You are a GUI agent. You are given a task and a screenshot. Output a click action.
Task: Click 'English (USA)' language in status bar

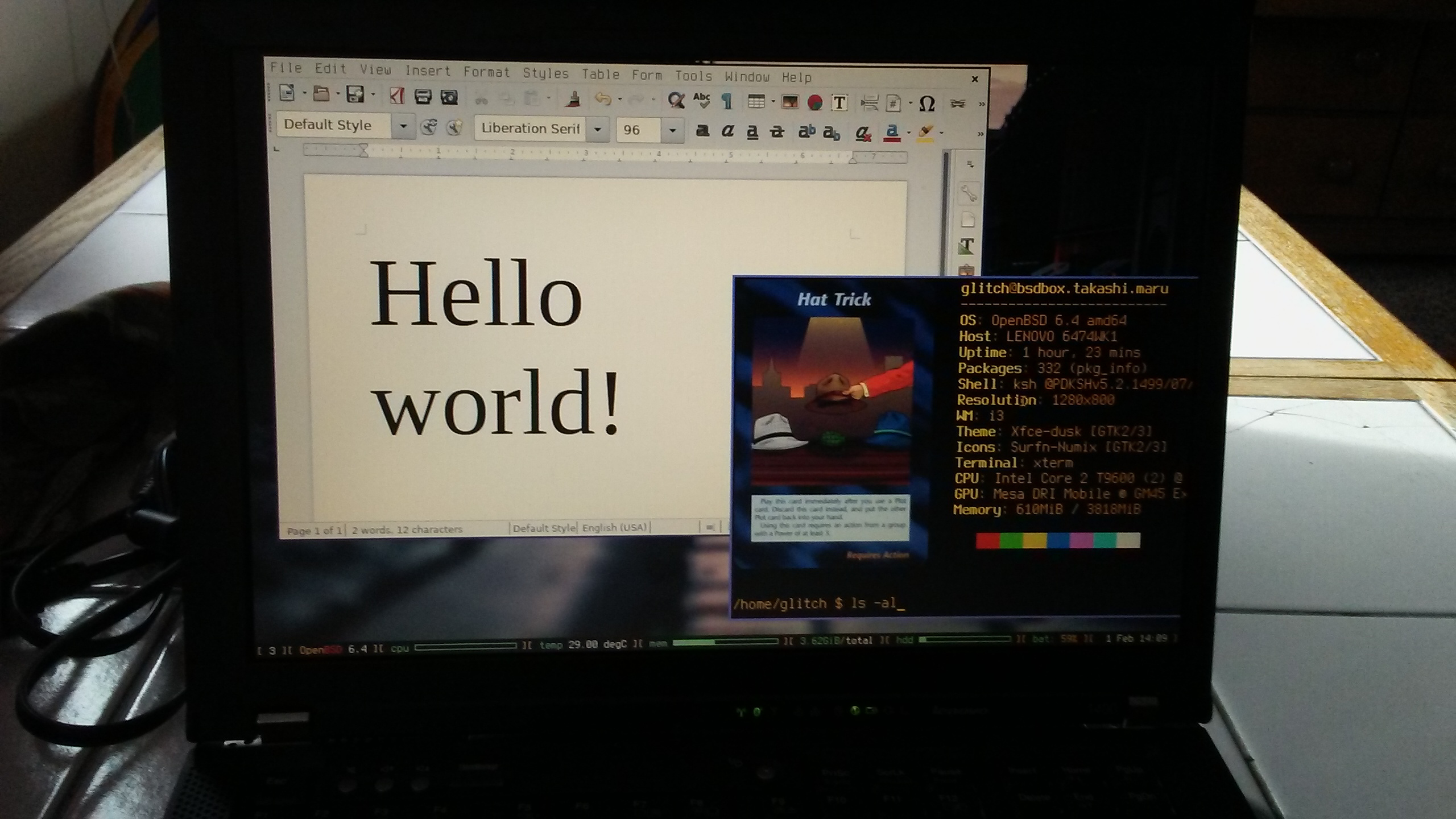pyautogui.click(x=615, y=528)
